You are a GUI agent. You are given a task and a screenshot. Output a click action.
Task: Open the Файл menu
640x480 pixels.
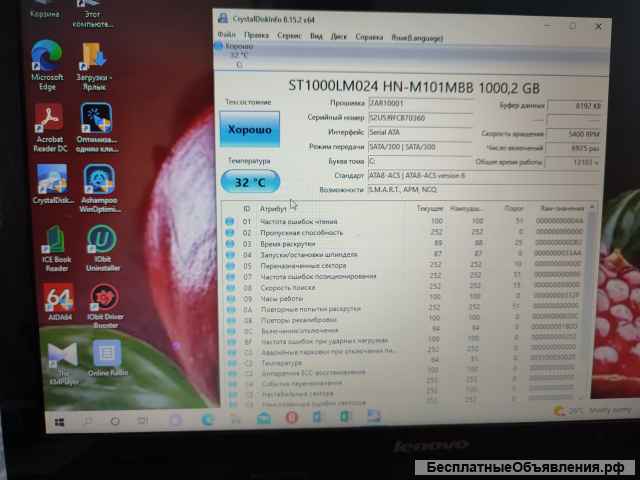227,35
